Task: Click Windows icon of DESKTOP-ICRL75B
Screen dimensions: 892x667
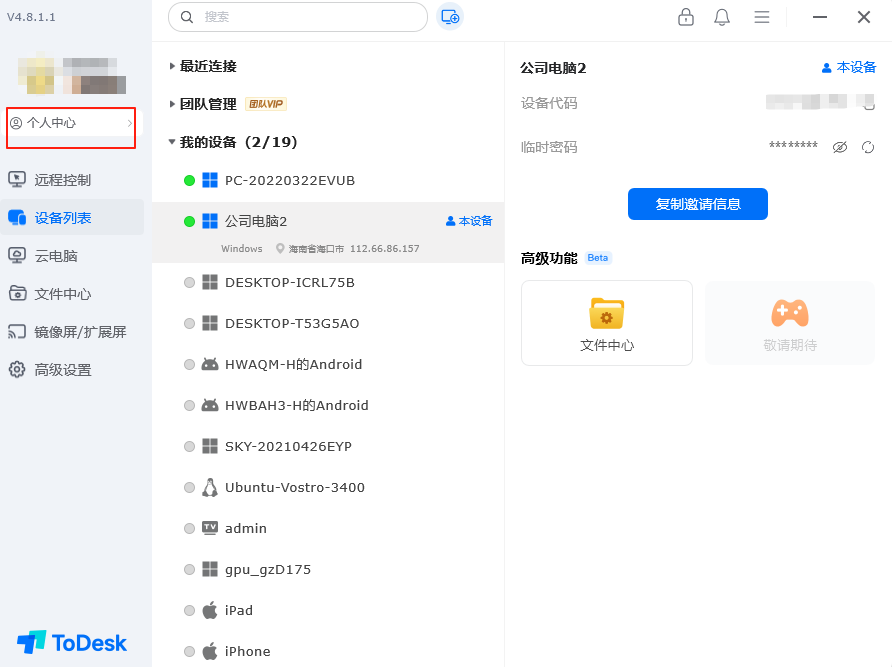Action: (x=210, y=282)
